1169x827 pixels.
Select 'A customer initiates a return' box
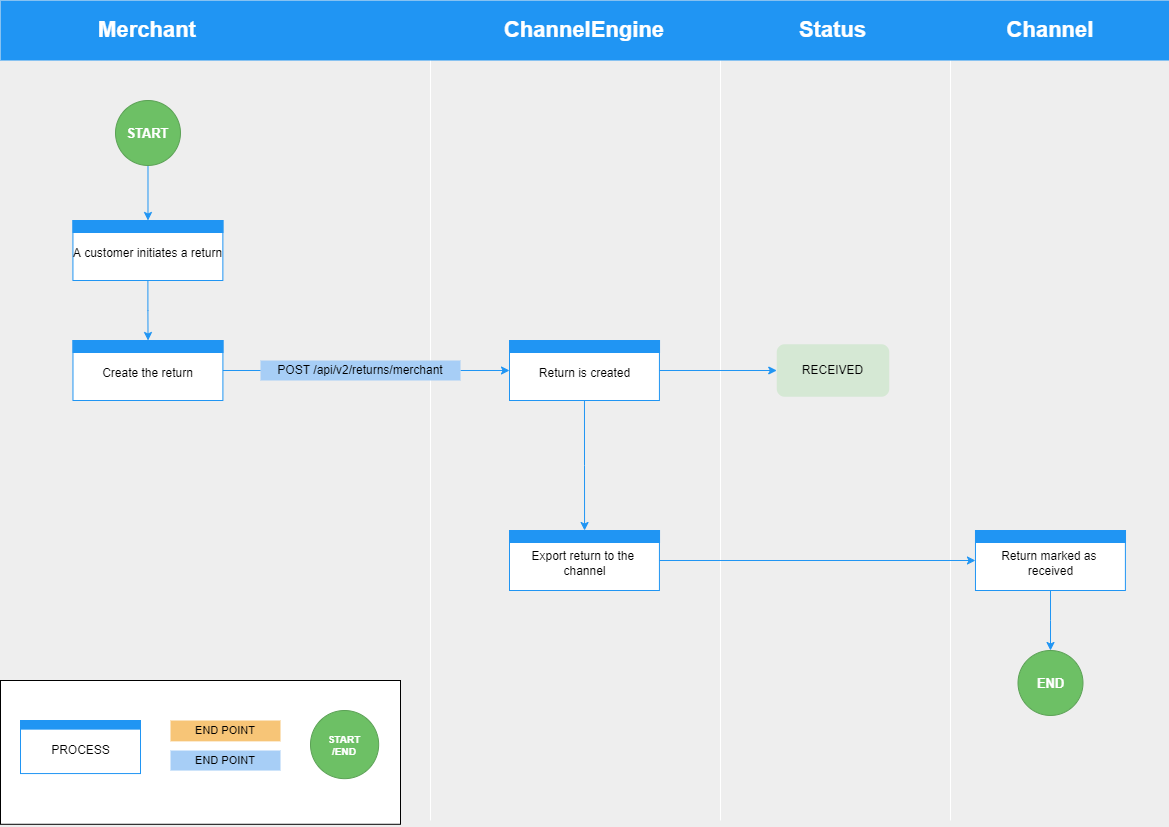coord(148,251)
